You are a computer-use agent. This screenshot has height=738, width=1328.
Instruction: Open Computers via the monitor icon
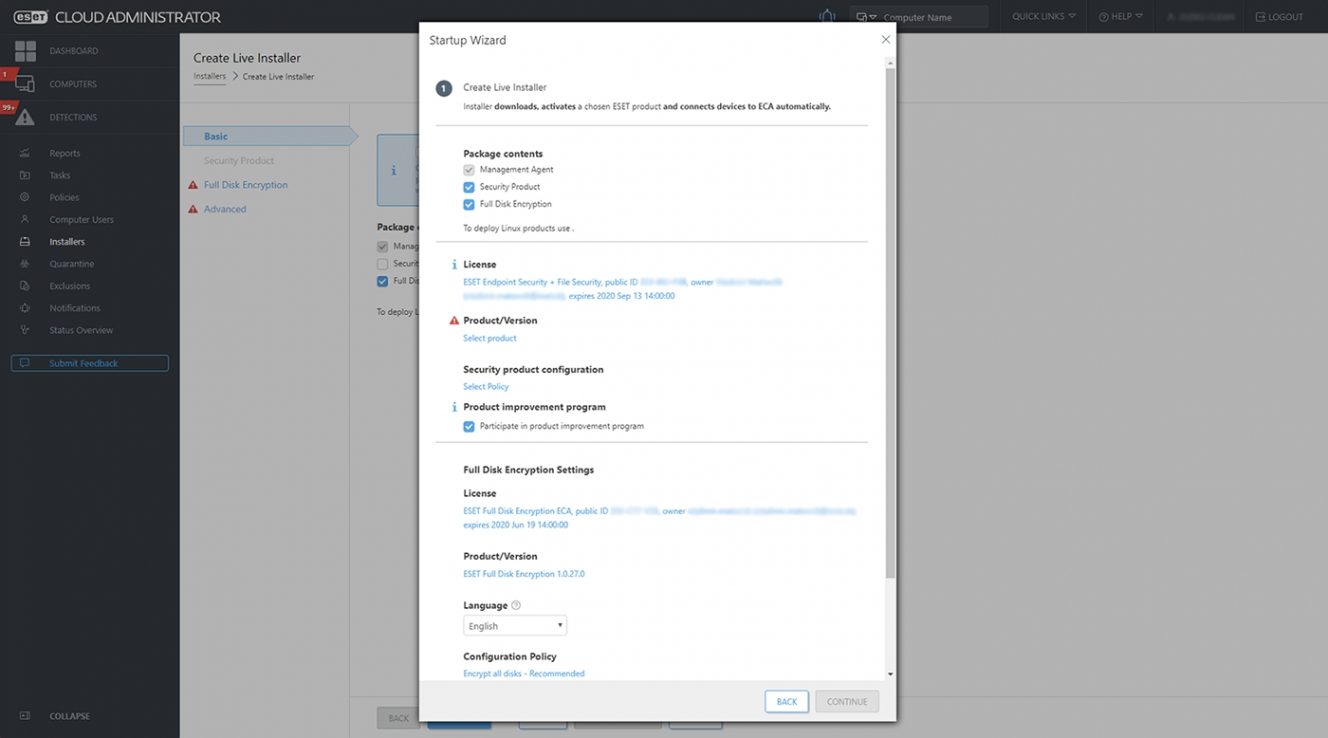[25, 84]
